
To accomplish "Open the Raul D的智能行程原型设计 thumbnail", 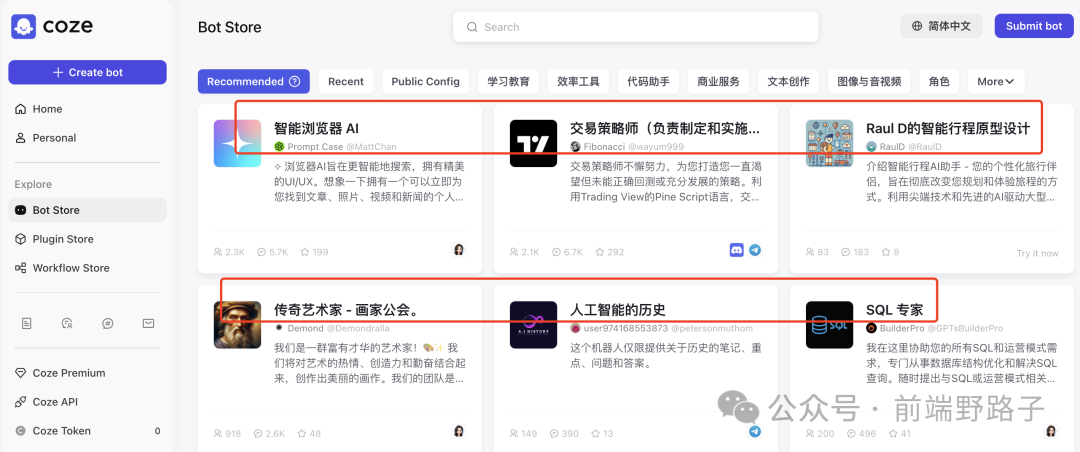I will [x=829, y=143].
